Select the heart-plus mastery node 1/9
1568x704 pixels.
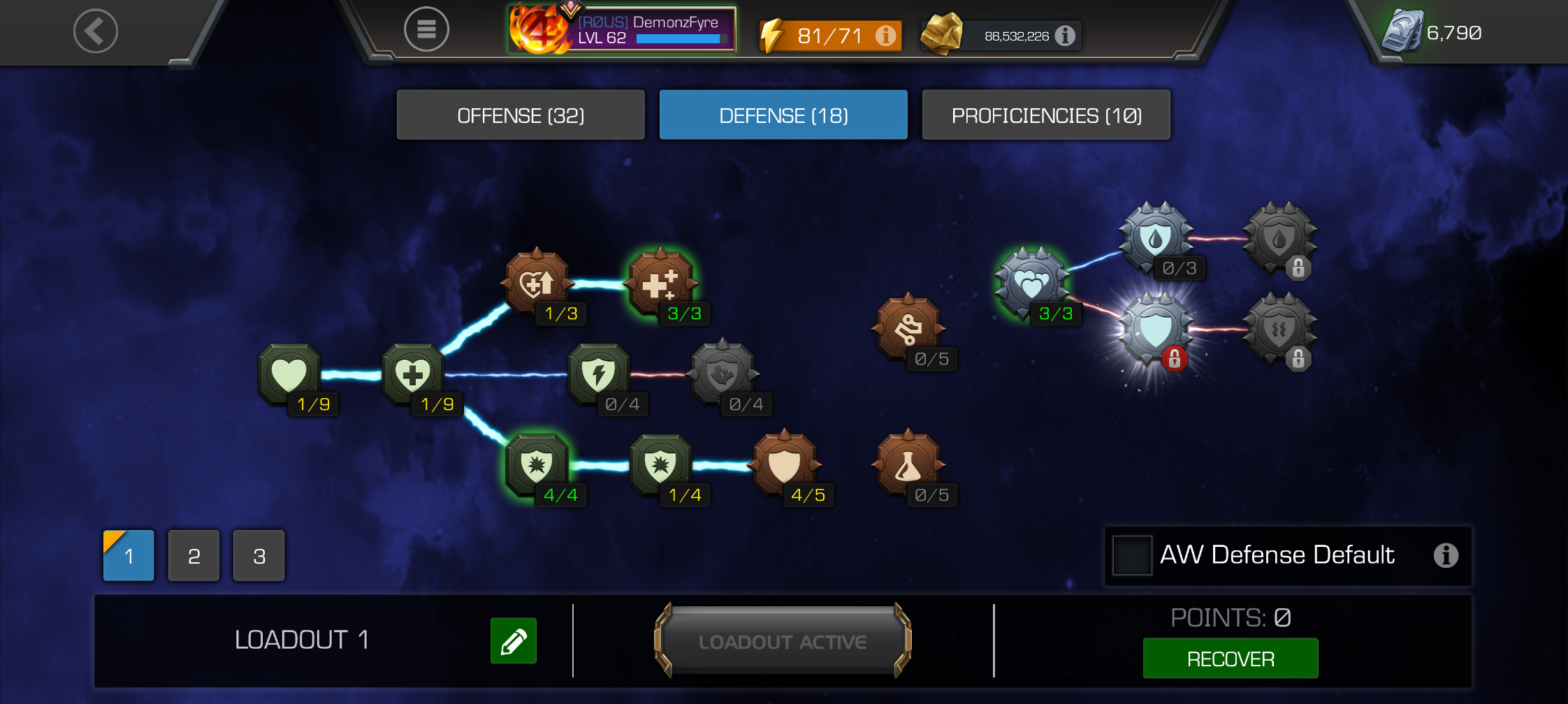click(x=413, y=374)
